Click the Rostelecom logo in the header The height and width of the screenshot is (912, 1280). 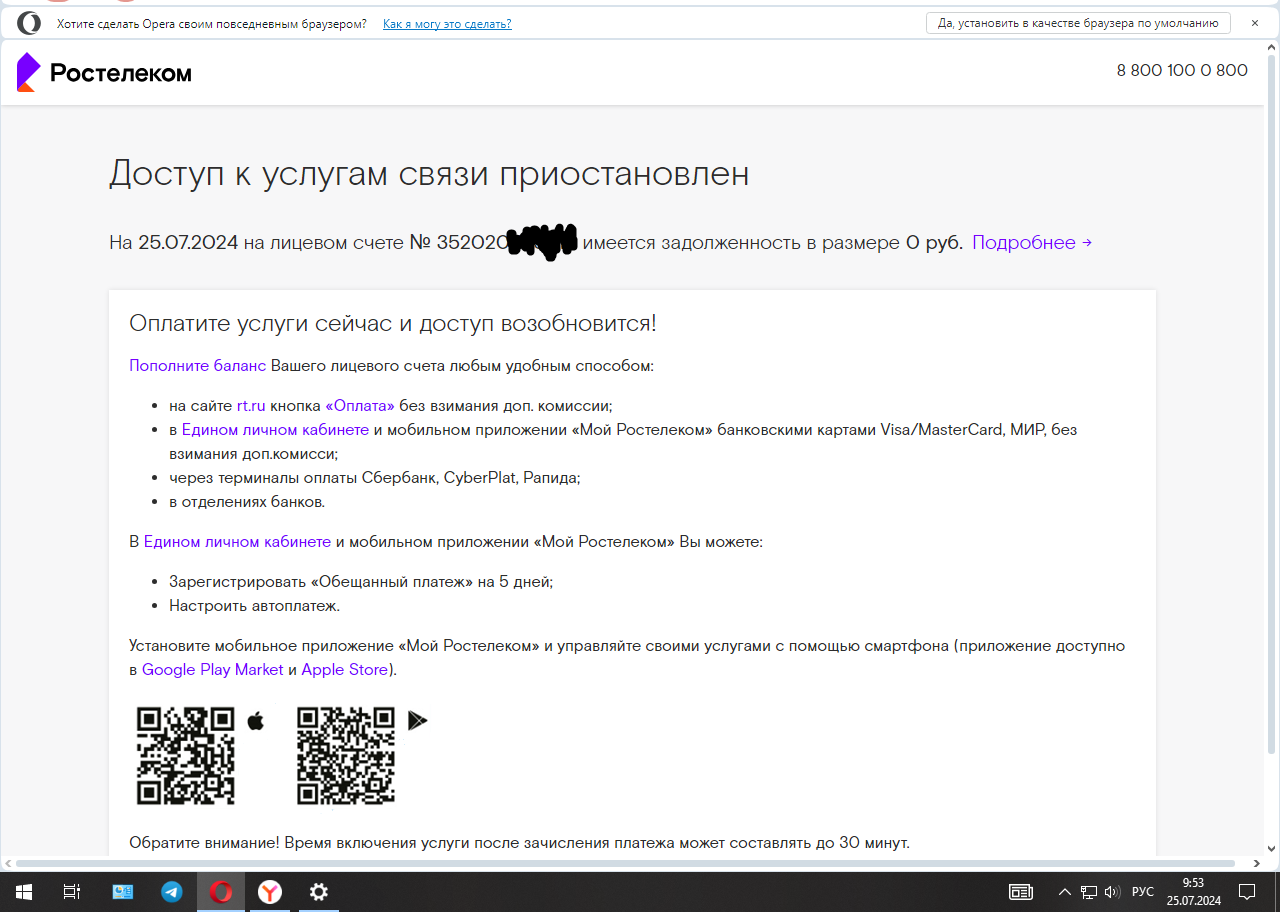tap(104, 72)
